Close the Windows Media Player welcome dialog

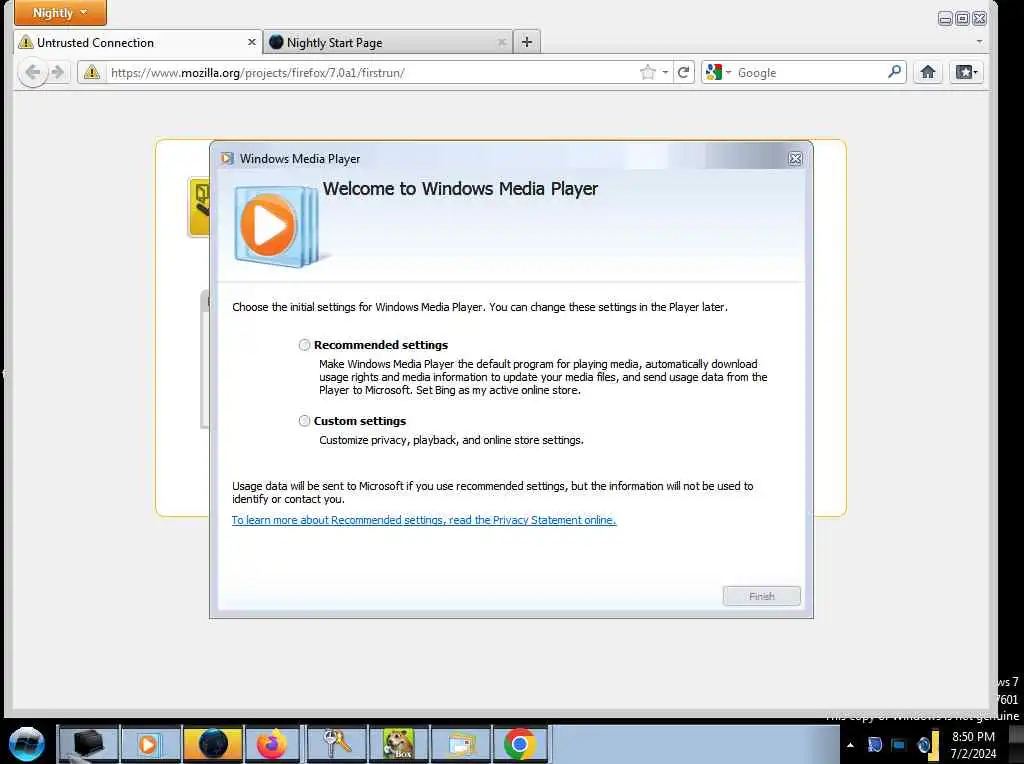(x=795, y=159)
